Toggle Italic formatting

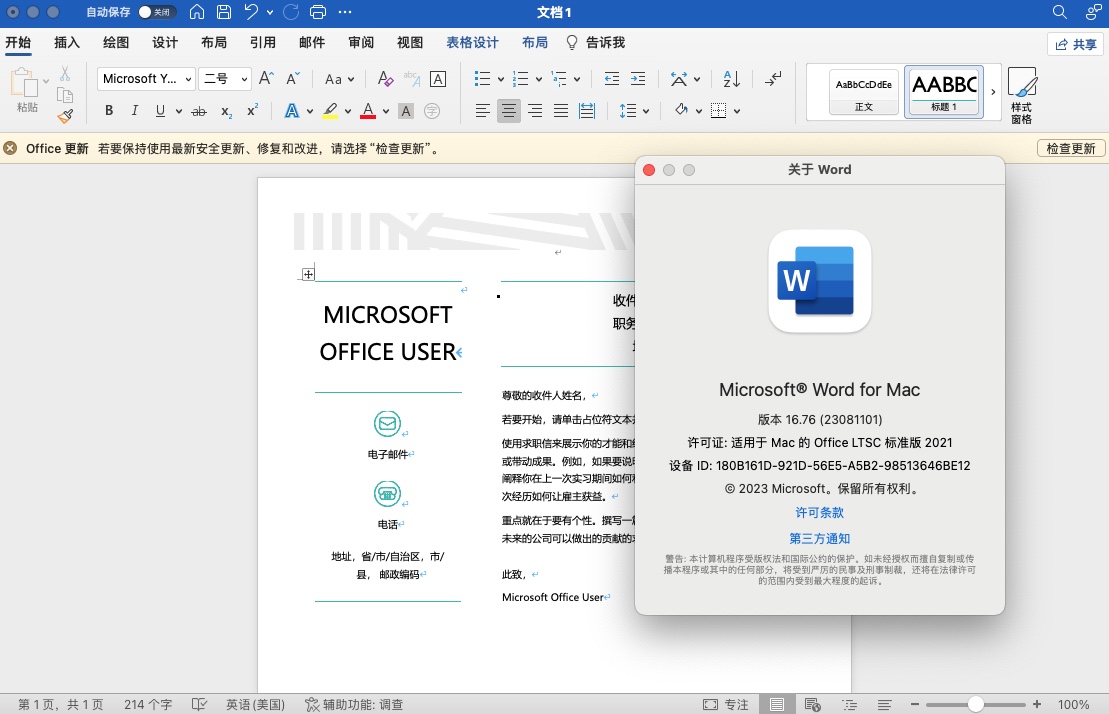(136, 111)
